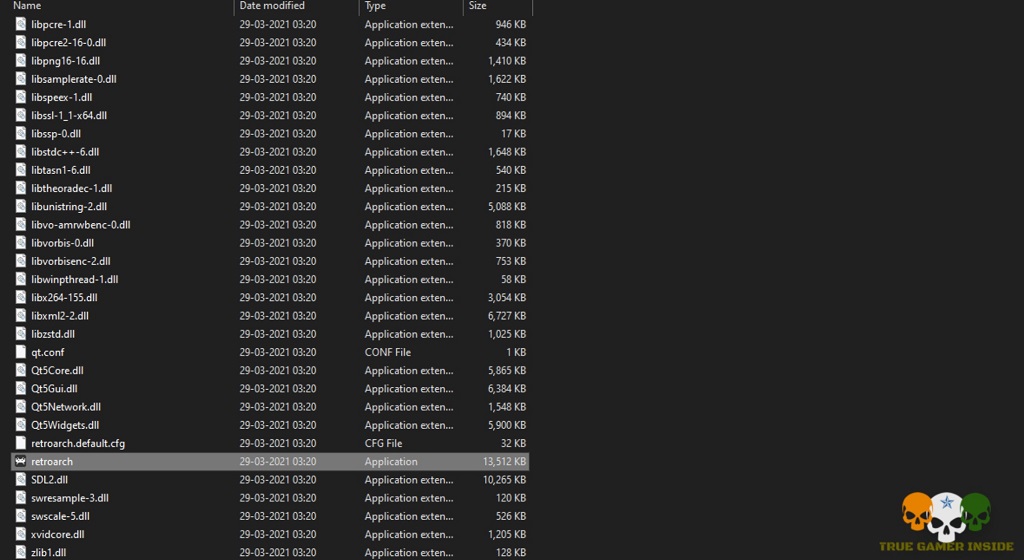Select the Qt5Widgets.dll file name
1024x560 pixels.
65,425
